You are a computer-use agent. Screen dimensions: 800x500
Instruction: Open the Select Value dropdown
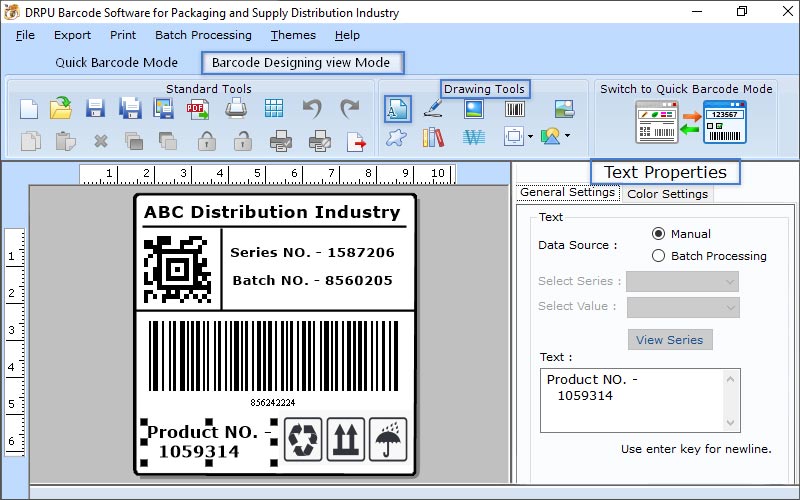pos(683,307)
